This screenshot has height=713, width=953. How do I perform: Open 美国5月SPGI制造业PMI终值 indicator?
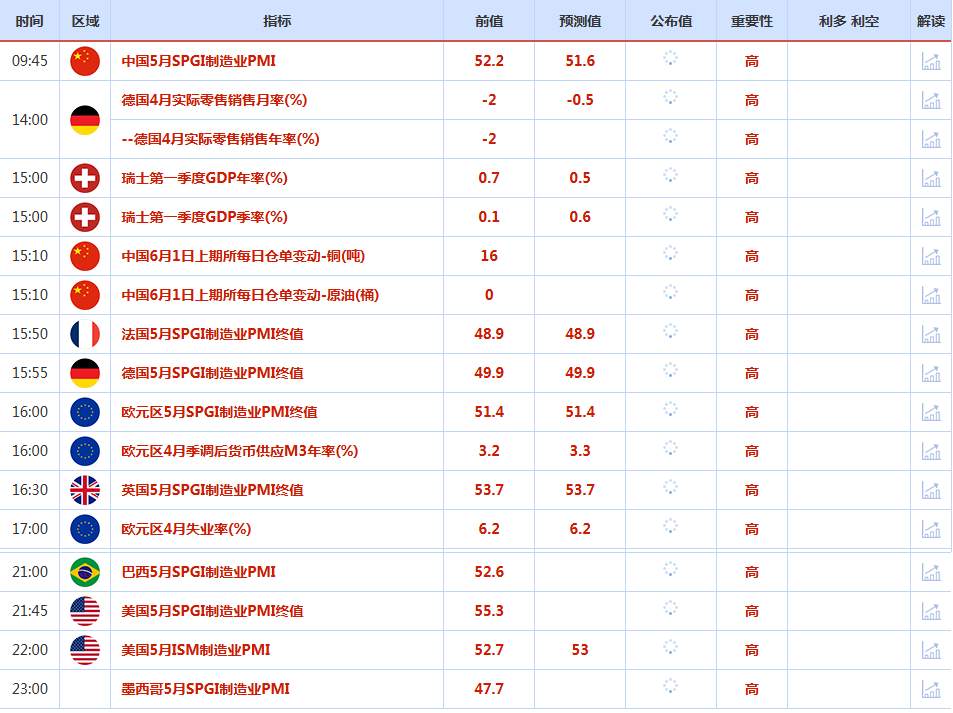click(x=212, y=611)
